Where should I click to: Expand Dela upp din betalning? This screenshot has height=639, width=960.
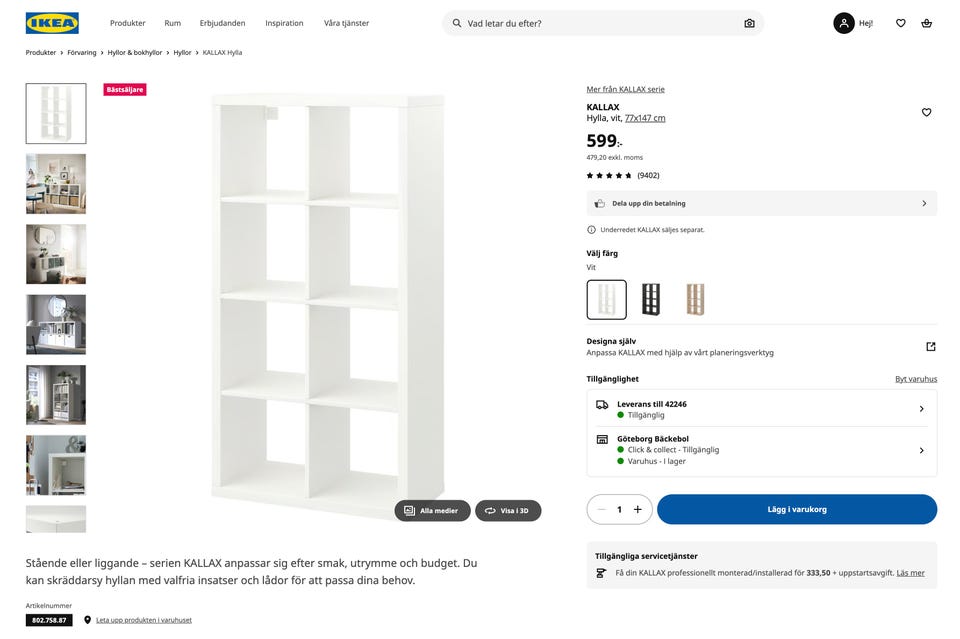click(x=762, y=203)
